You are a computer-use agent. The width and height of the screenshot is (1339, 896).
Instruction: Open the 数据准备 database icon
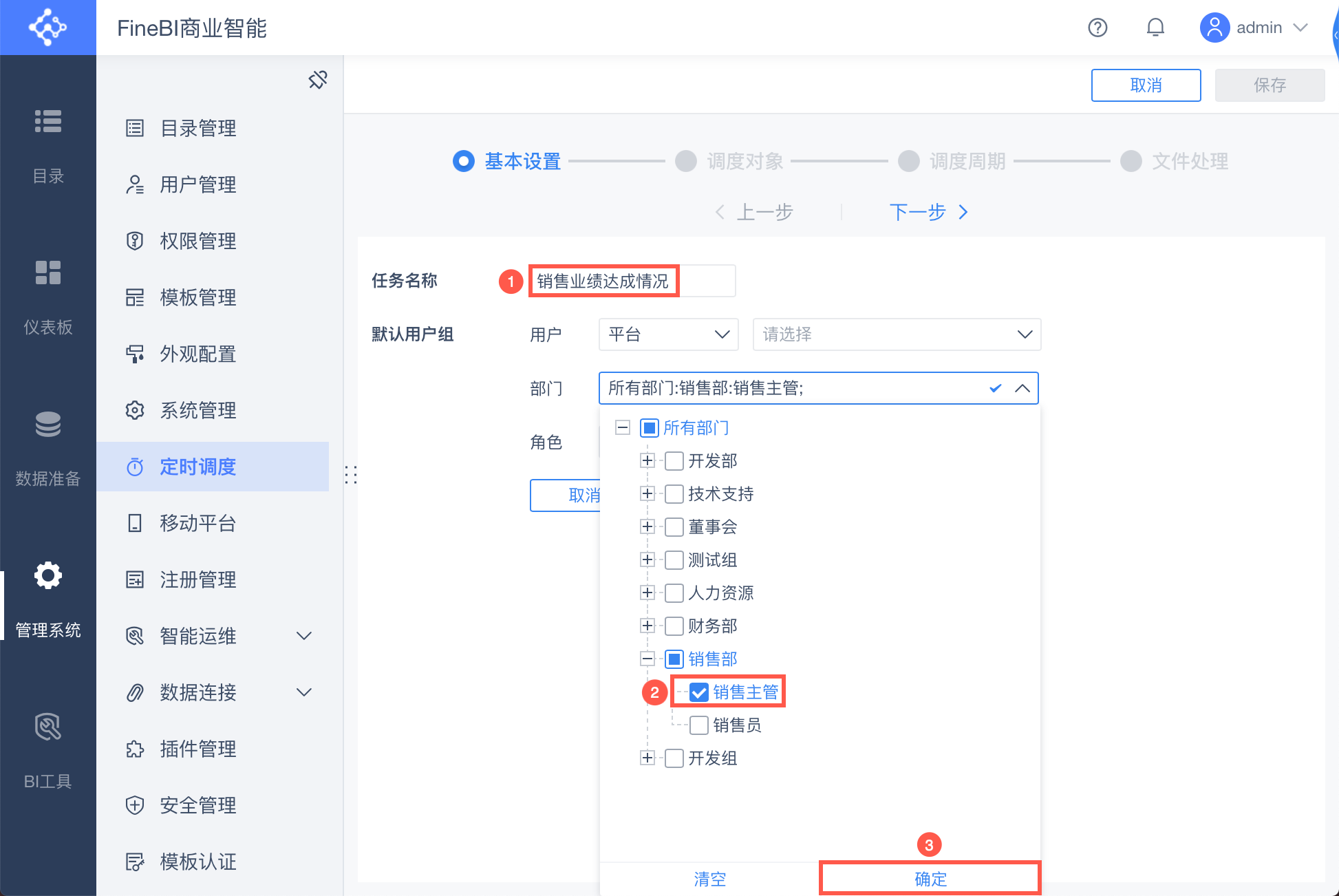(x=47, y=425)
